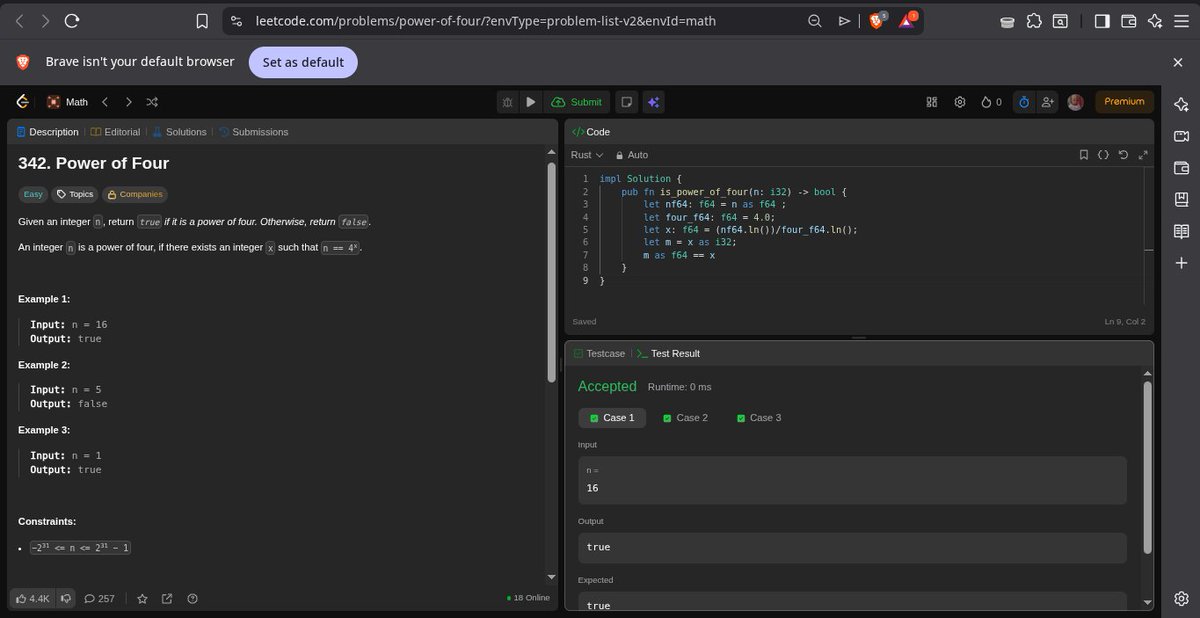Pick a random problem with shuffle icon
Viewport: 1200px width, 618px height.
[152, 102]
